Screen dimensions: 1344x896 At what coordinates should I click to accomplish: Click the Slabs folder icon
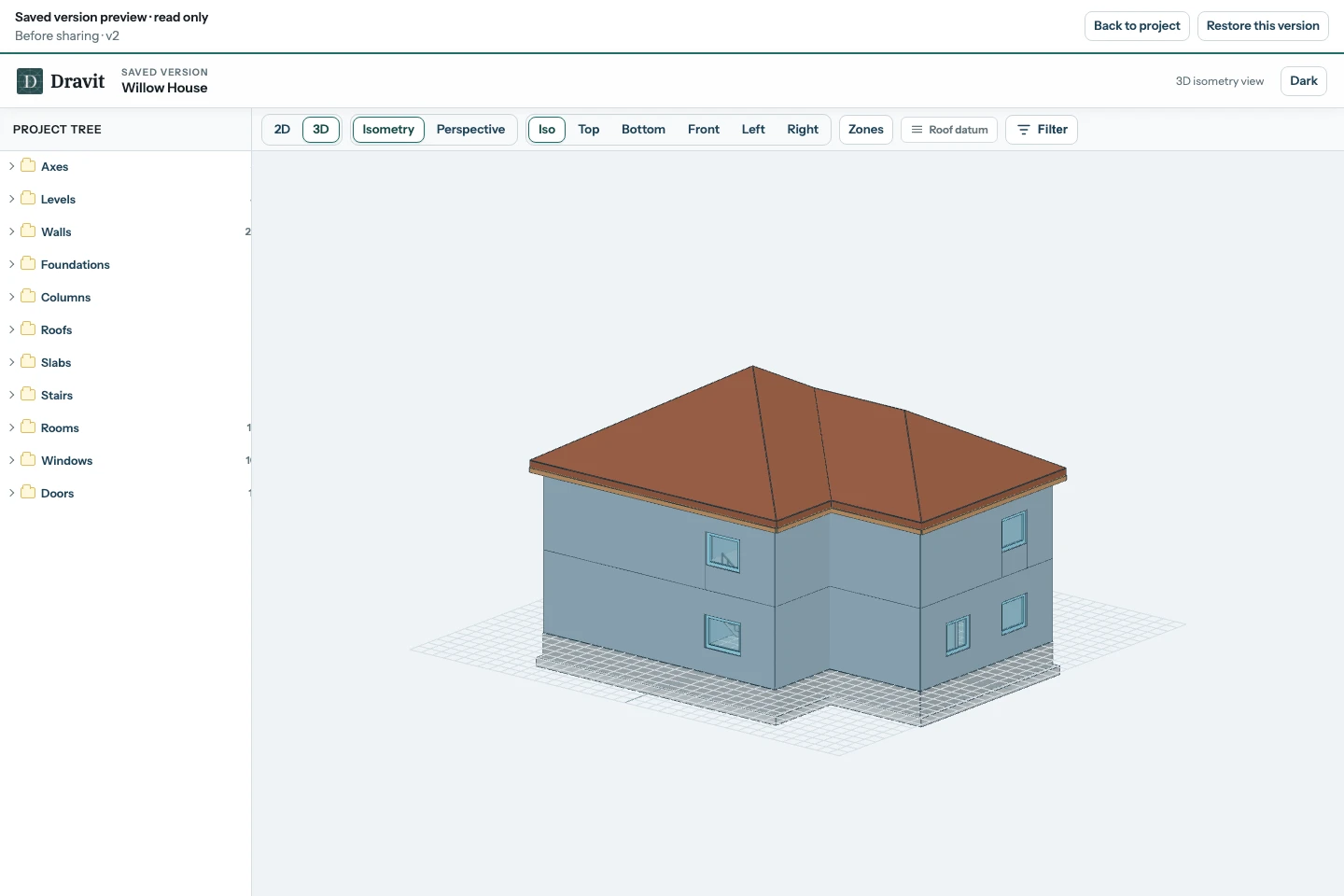coord(28,362)
